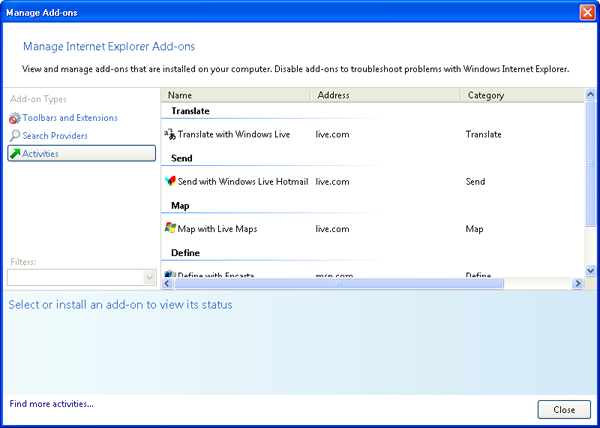
Task: Click Send category cell
Action: pos(475,182)
